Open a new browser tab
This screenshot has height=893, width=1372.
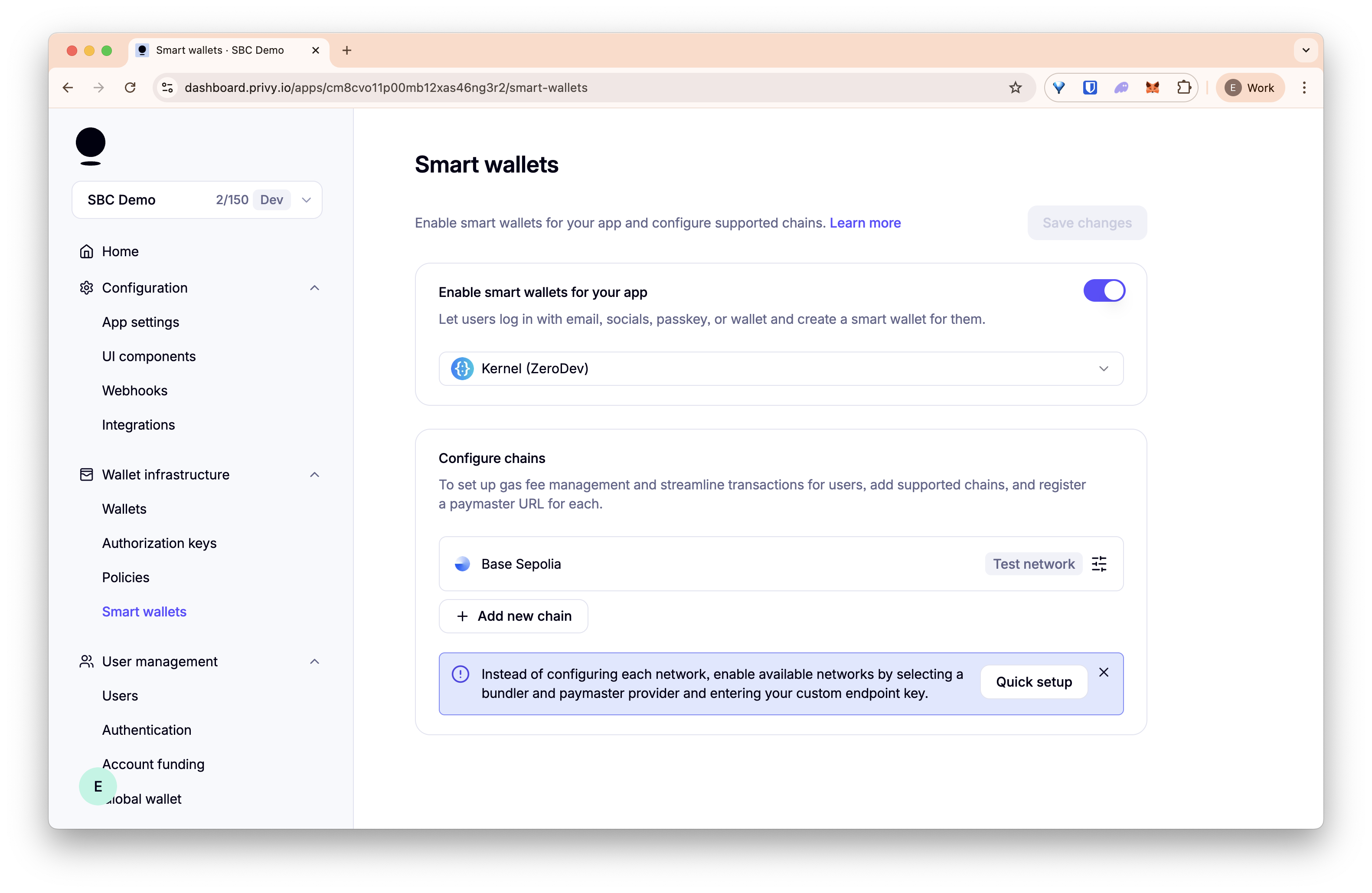[346, 51]
